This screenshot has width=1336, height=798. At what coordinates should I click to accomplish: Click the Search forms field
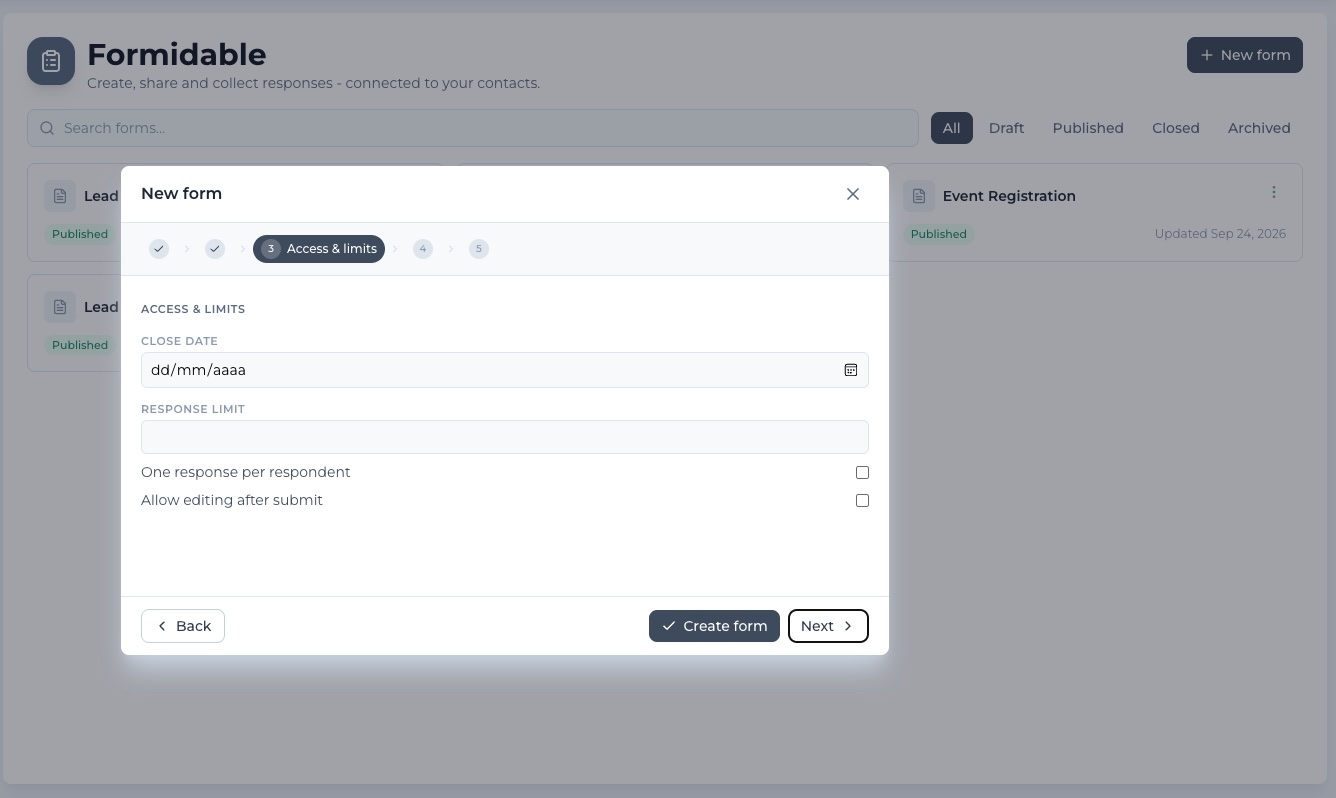coord(473,128)
